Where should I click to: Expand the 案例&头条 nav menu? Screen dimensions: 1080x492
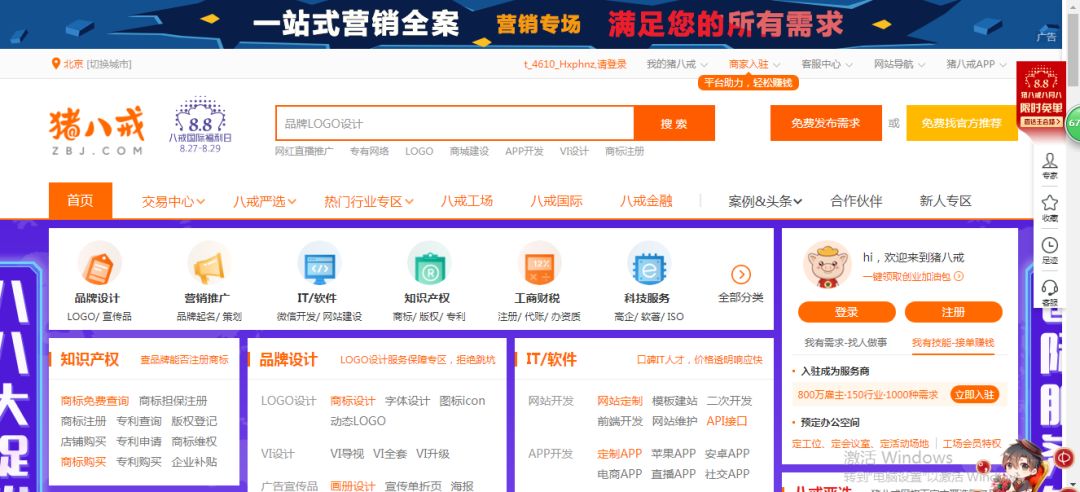[765, 201]
